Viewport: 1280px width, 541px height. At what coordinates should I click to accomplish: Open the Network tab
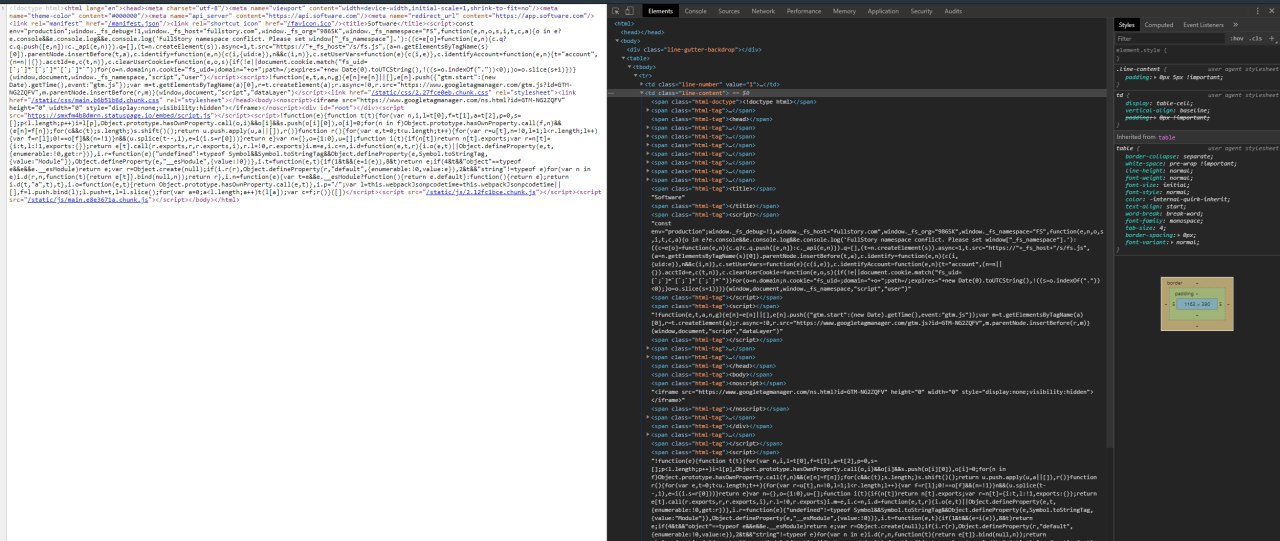763,10
